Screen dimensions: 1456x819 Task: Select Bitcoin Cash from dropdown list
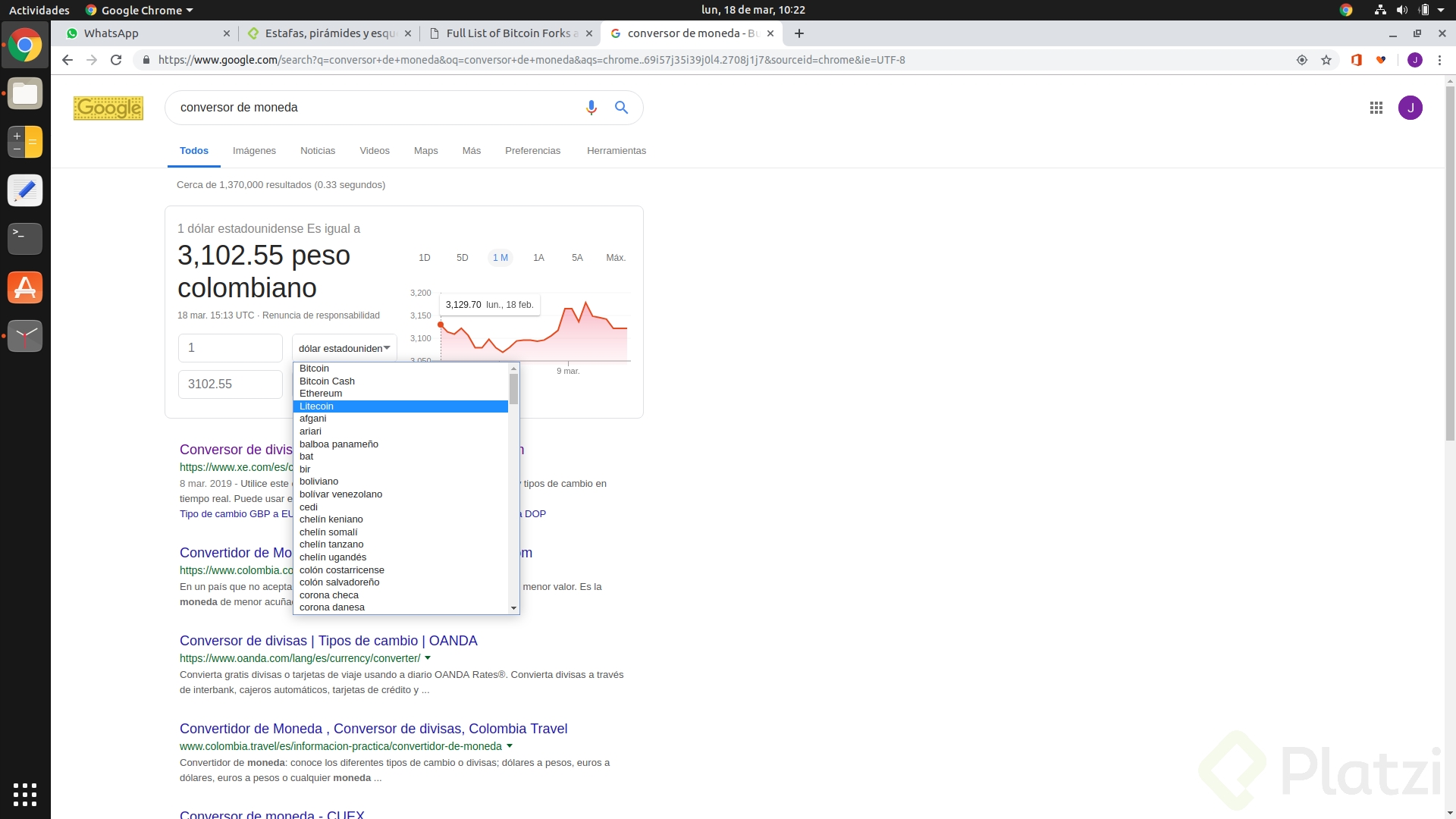click(x=327, y=381)
